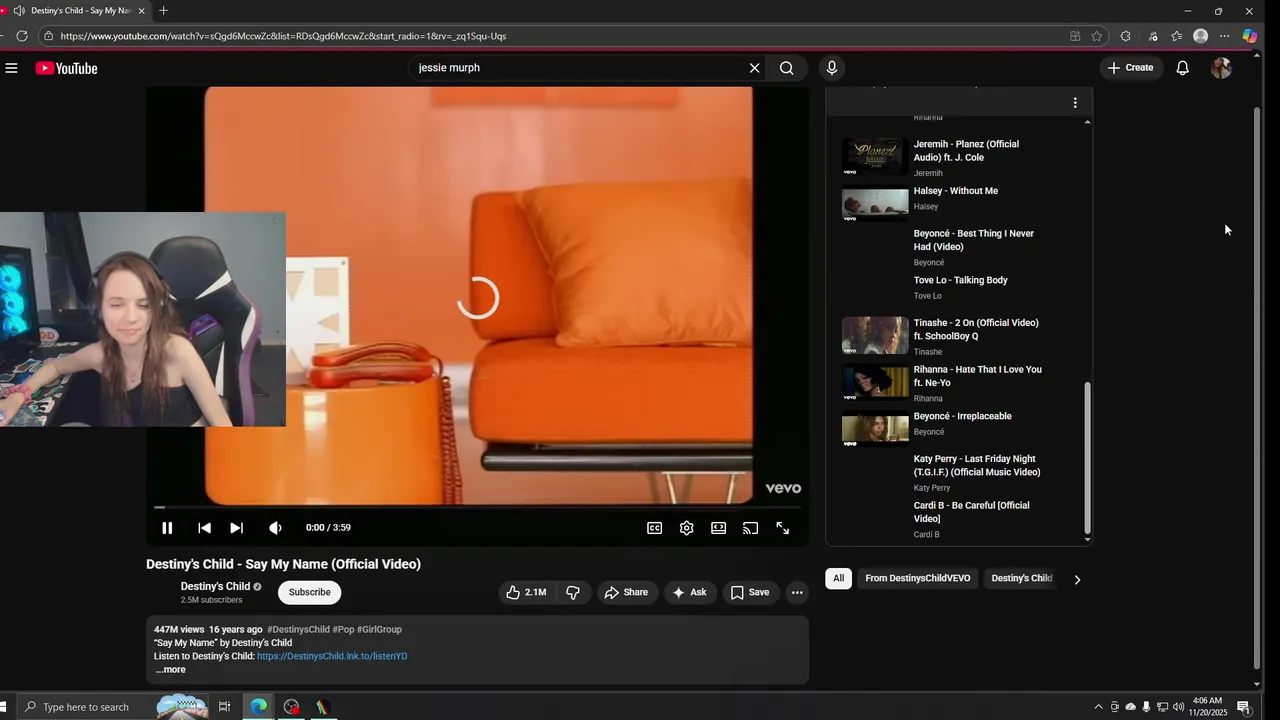Open the Destiny's Child channel name
Screen dimensions: 1280x720
[215, 586]
